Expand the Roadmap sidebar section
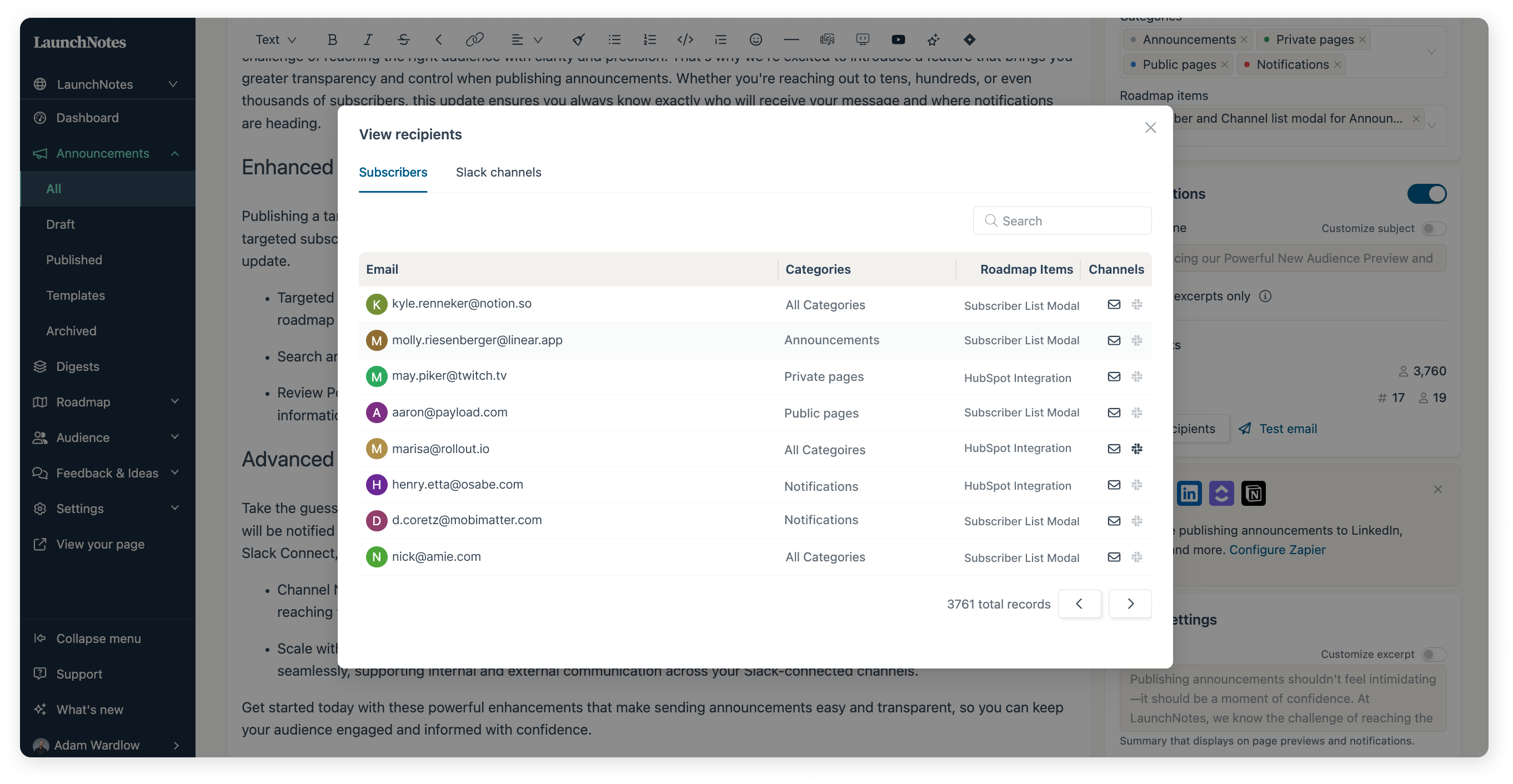This screenshot has height=784, width=1513. pyautogui.click(x=174, y=401)
